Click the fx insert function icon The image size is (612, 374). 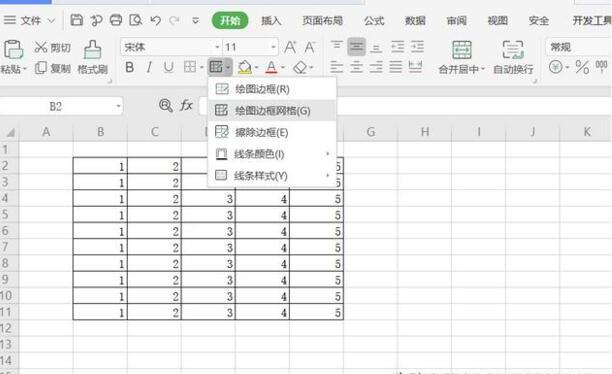pos(186,105)
